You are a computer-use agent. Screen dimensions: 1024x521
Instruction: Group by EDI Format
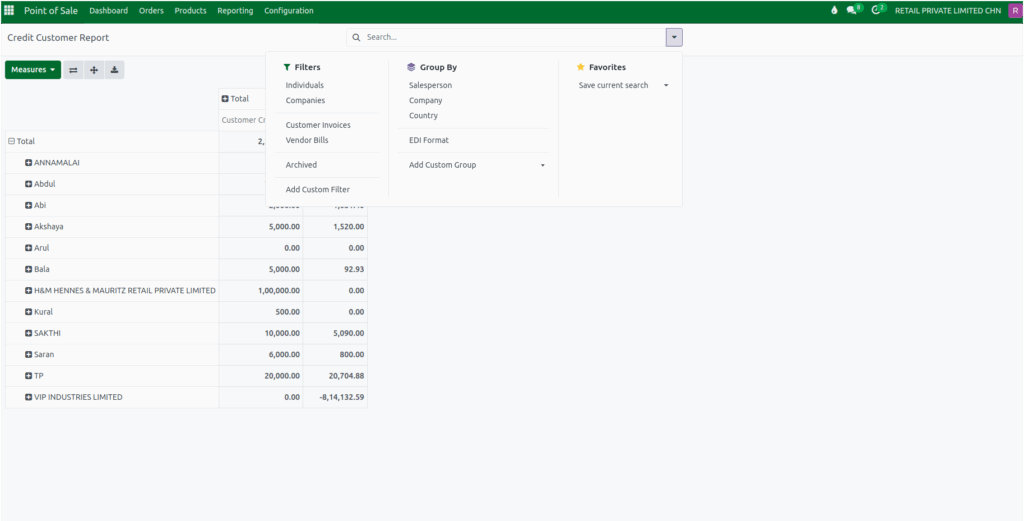[x=429, y=140]
